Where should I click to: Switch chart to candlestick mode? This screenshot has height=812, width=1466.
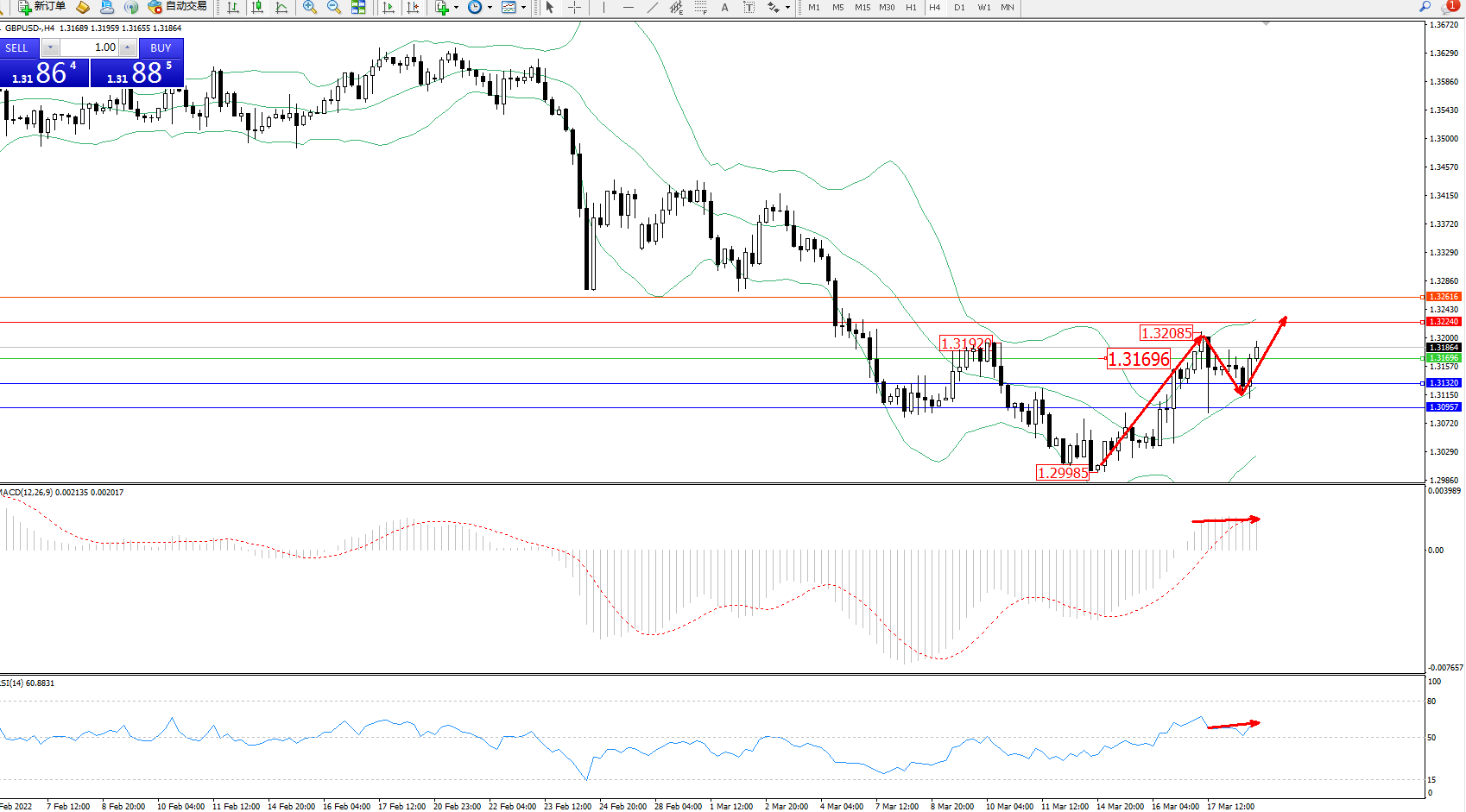tap(257, 7)
